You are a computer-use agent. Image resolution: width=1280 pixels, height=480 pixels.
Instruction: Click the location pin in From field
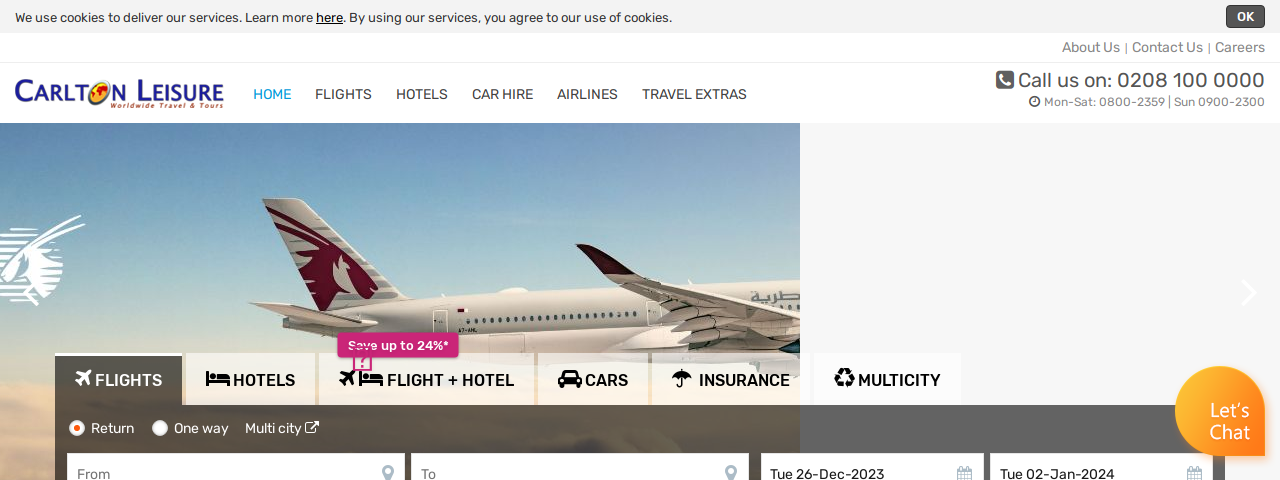(x=388, y=472)
